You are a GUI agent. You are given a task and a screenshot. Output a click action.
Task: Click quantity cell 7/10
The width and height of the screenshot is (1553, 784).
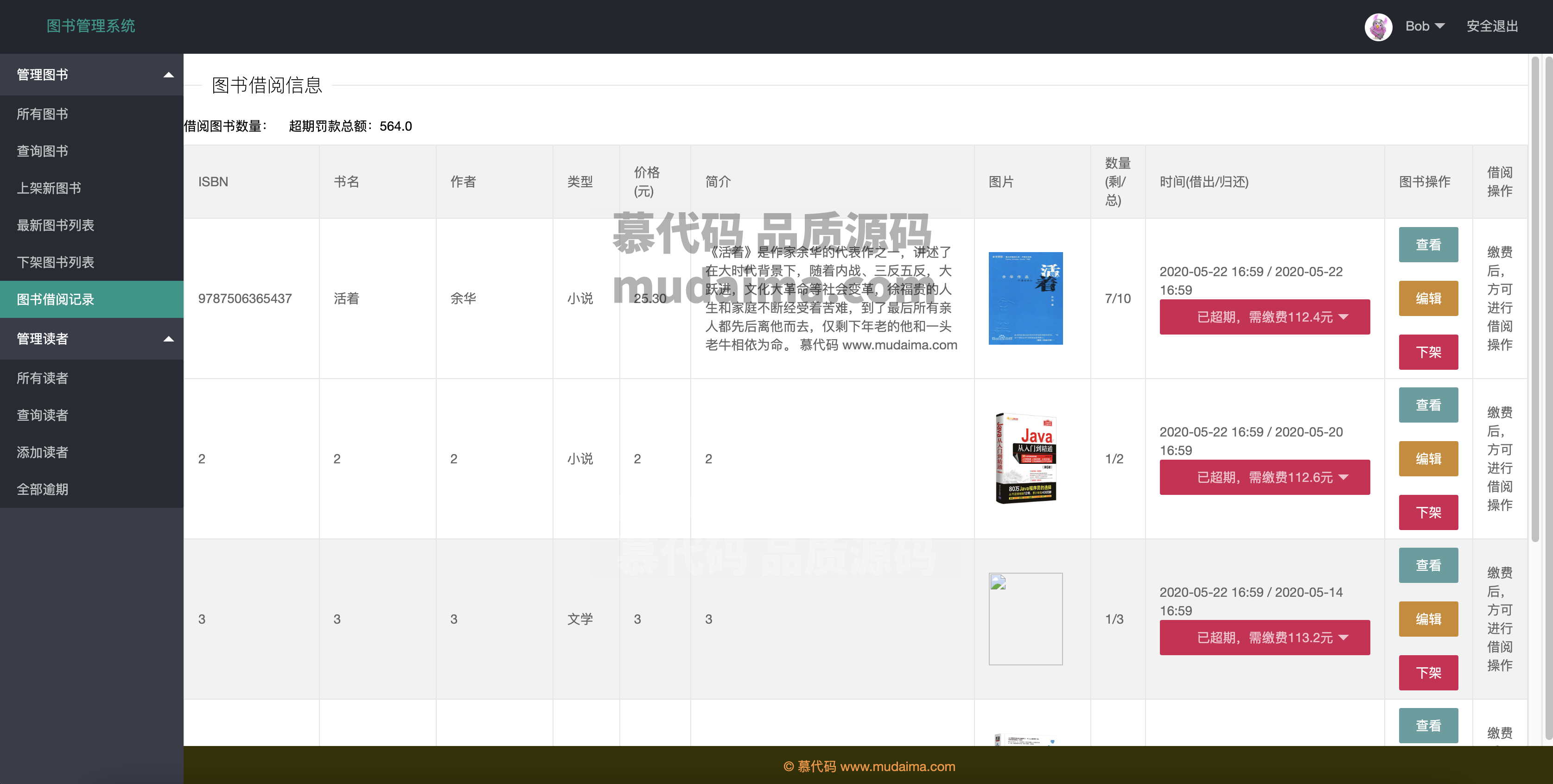1118,298
